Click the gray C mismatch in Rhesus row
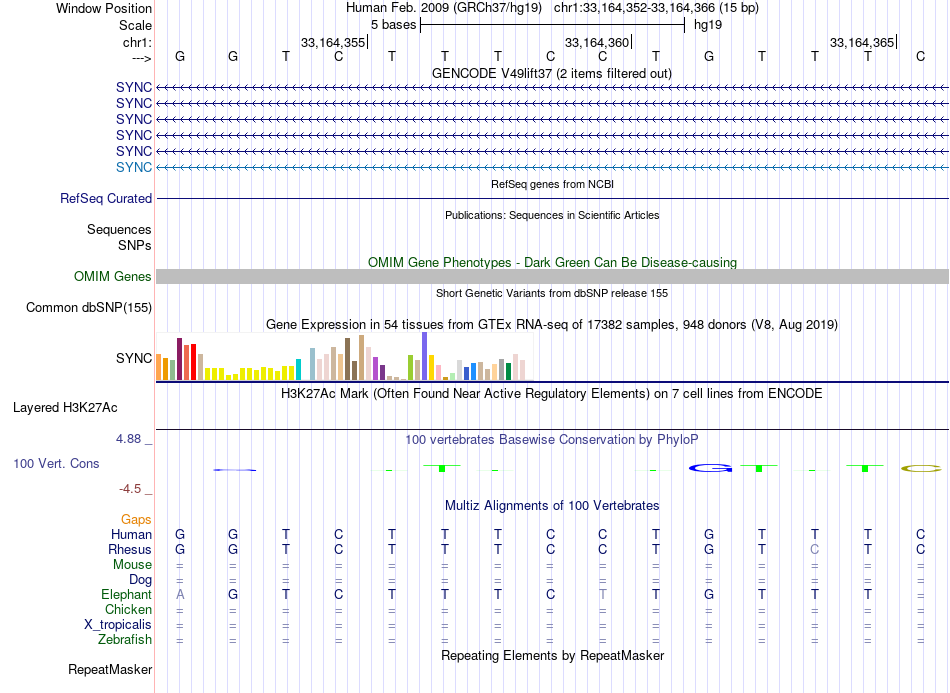The height and width of the screenshot is (693, 950). point(815,549)
